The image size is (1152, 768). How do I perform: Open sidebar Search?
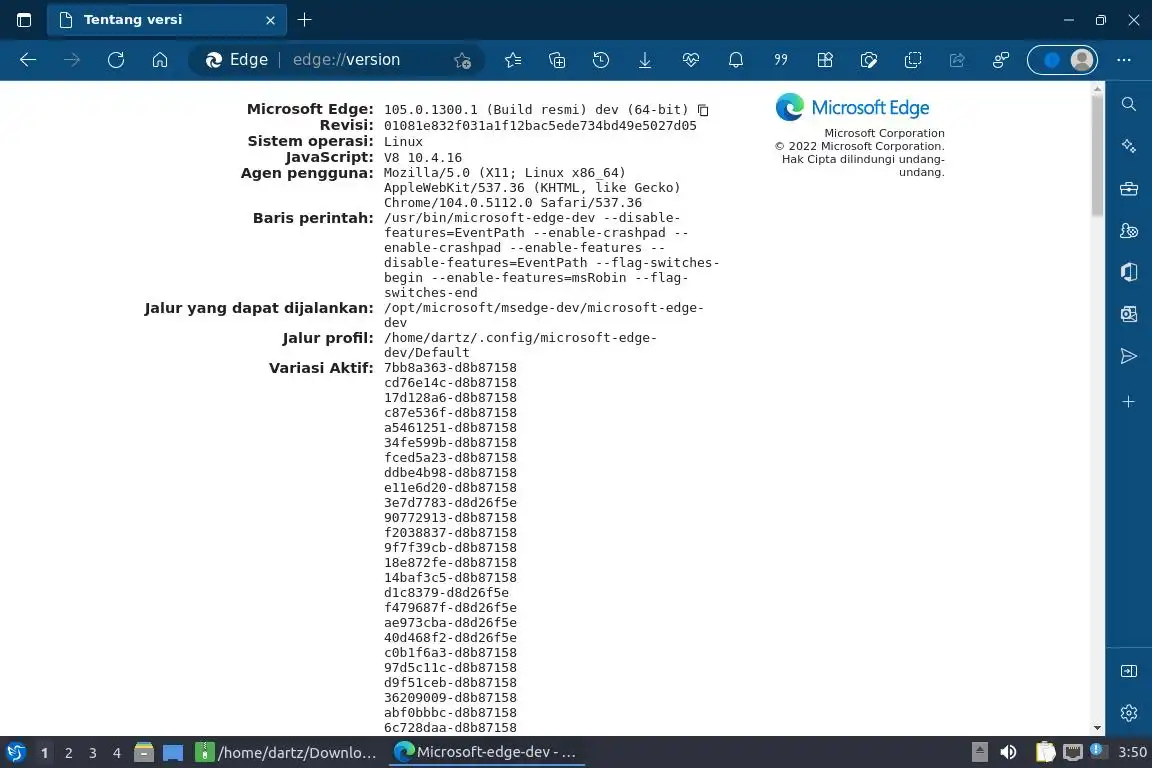[x=1129, y=104]
